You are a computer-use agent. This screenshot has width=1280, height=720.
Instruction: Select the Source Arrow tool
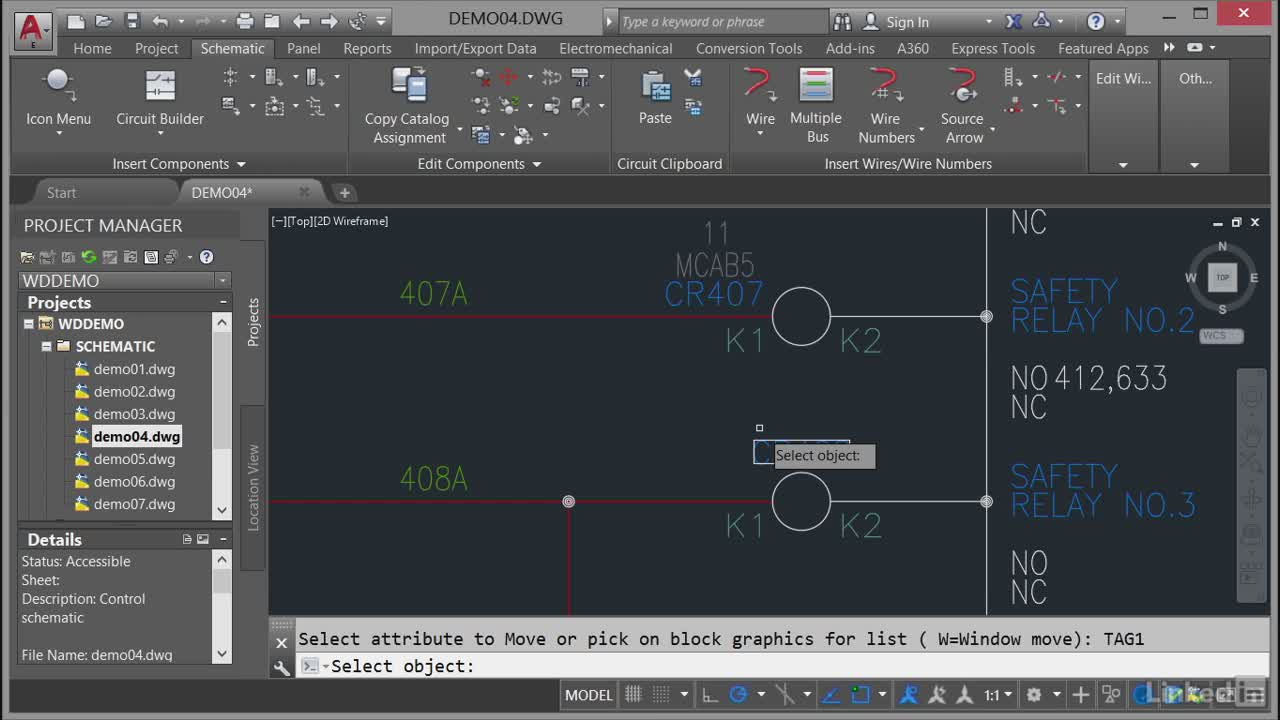point(963,107)
